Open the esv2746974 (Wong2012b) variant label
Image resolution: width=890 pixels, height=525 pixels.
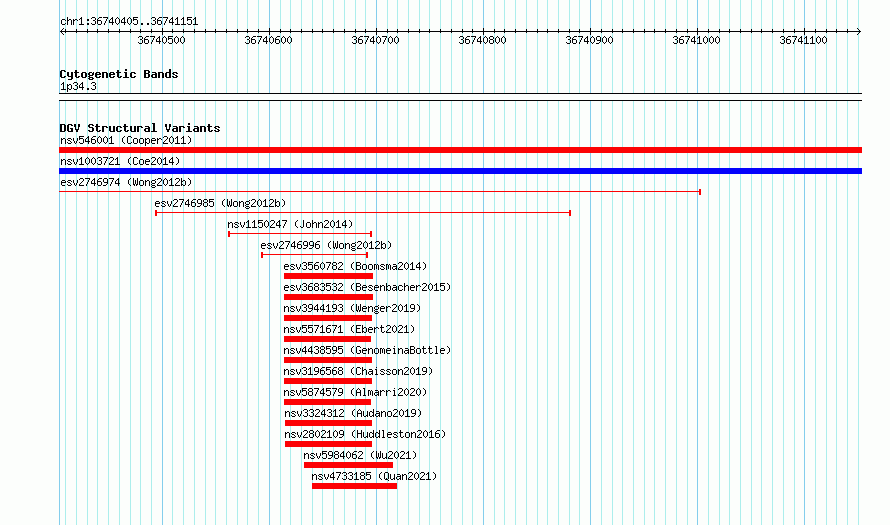126,182
